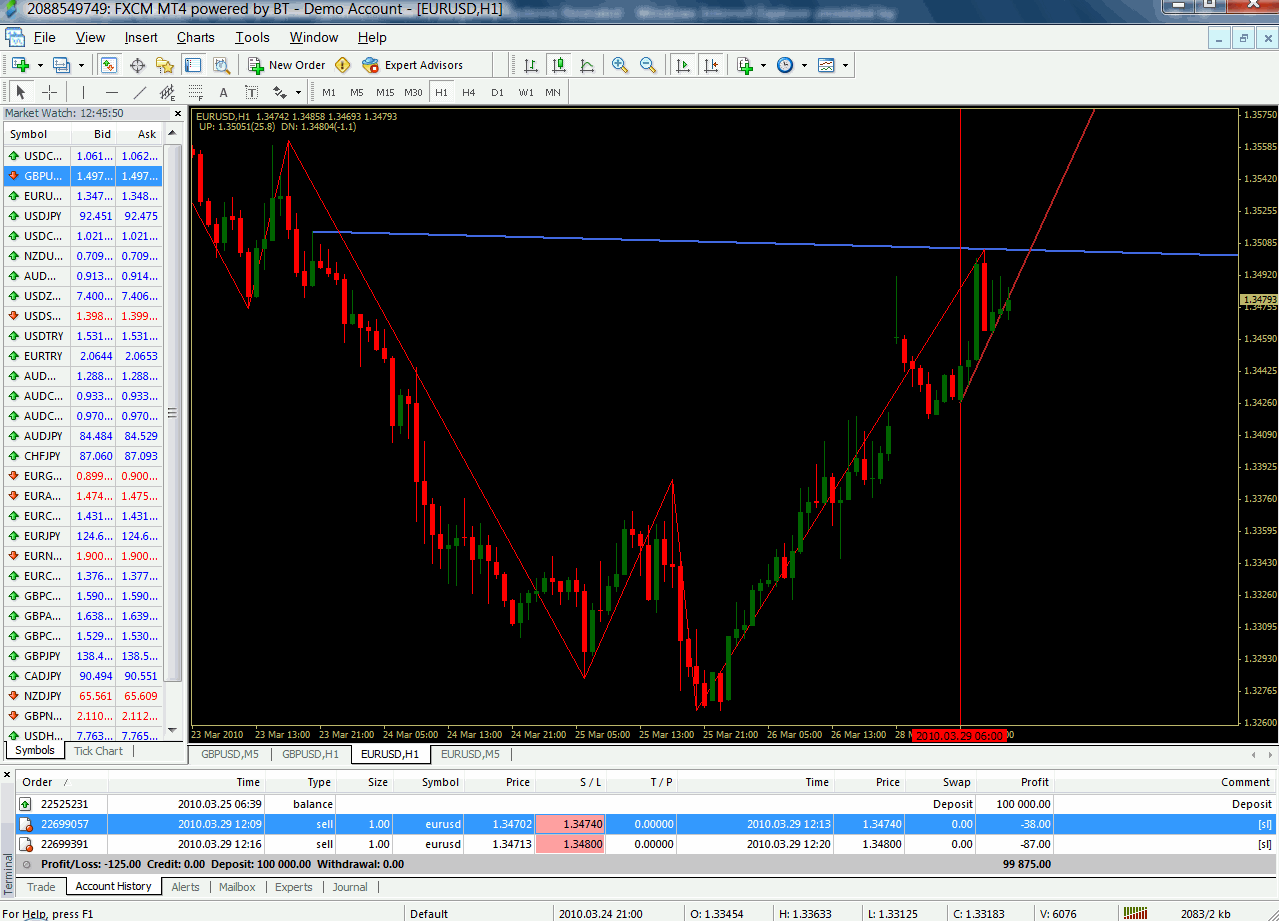Toggle the Market Watch window button

pyautogui.click(x=109, y=65)
